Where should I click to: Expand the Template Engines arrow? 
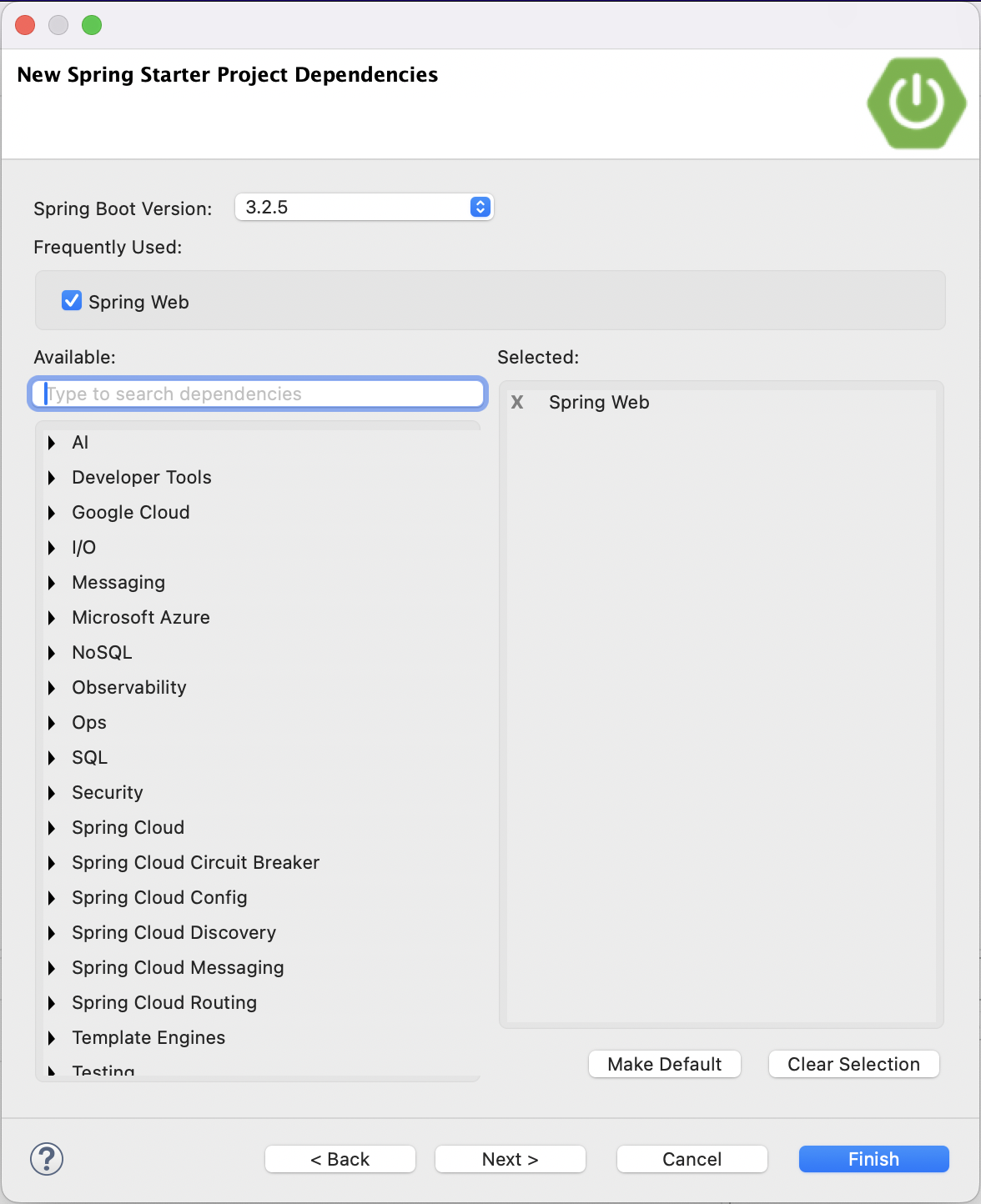pyautogui.click(x=52, y=1038)
